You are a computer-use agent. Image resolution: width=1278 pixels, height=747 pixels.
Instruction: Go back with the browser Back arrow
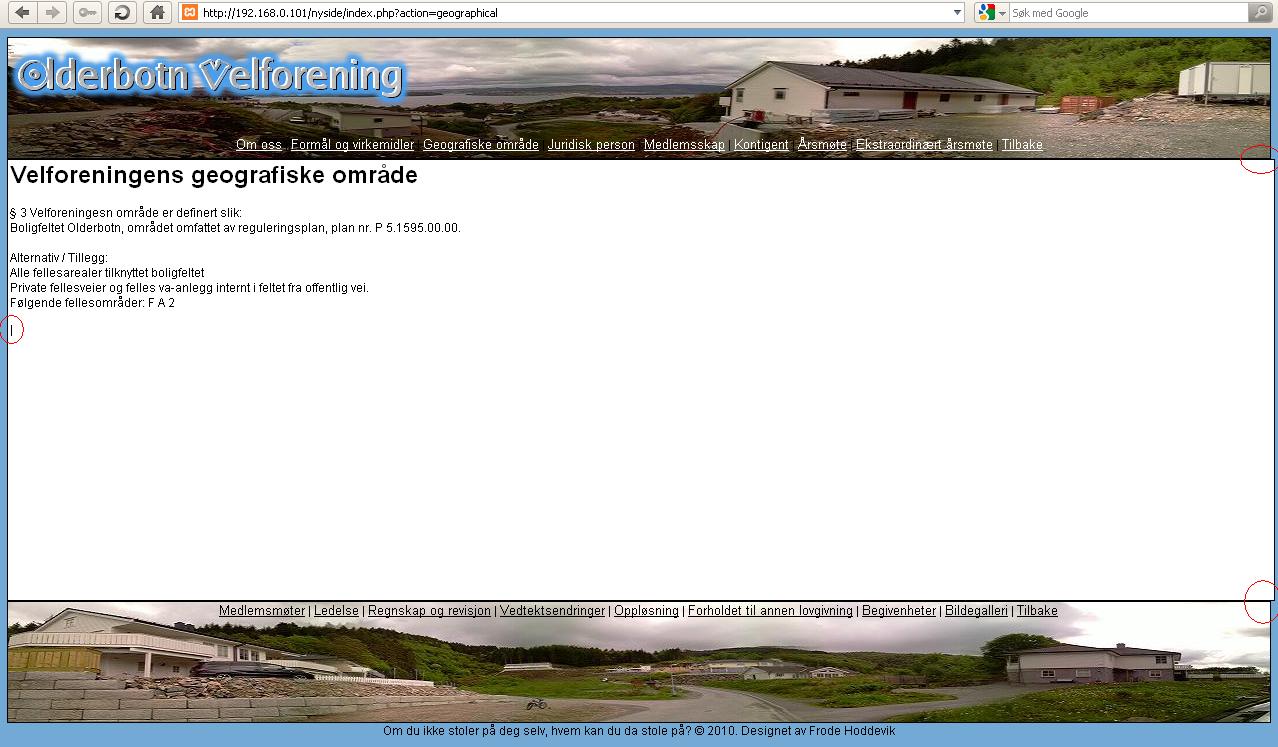click(x=21, y=13)
